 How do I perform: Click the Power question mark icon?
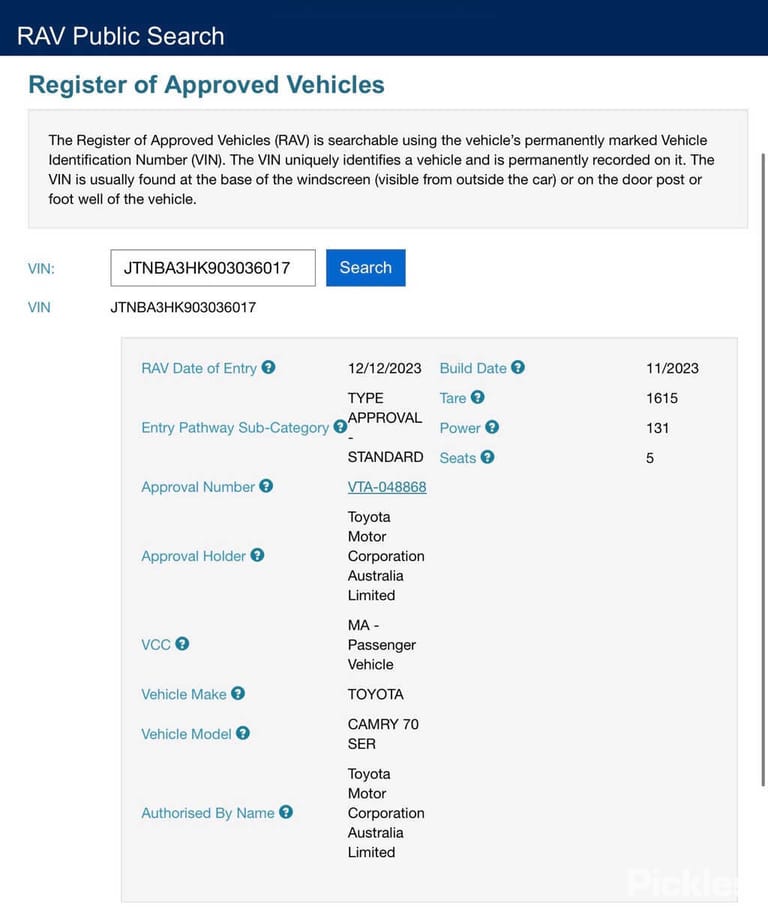point(492,428)
